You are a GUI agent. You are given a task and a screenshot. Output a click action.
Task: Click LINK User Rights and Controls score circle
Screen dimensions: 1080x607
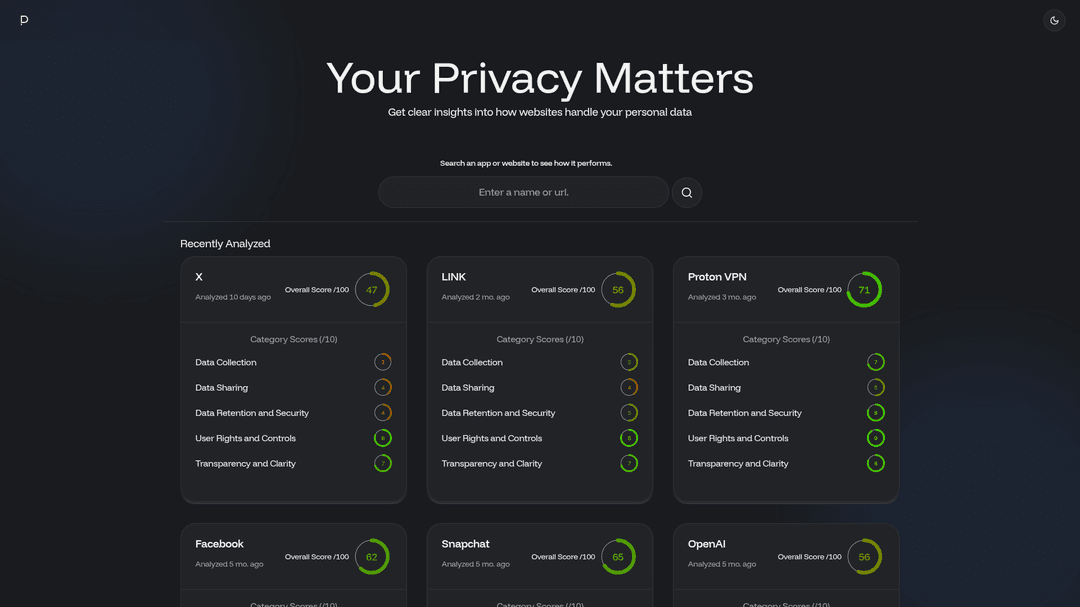629,438
